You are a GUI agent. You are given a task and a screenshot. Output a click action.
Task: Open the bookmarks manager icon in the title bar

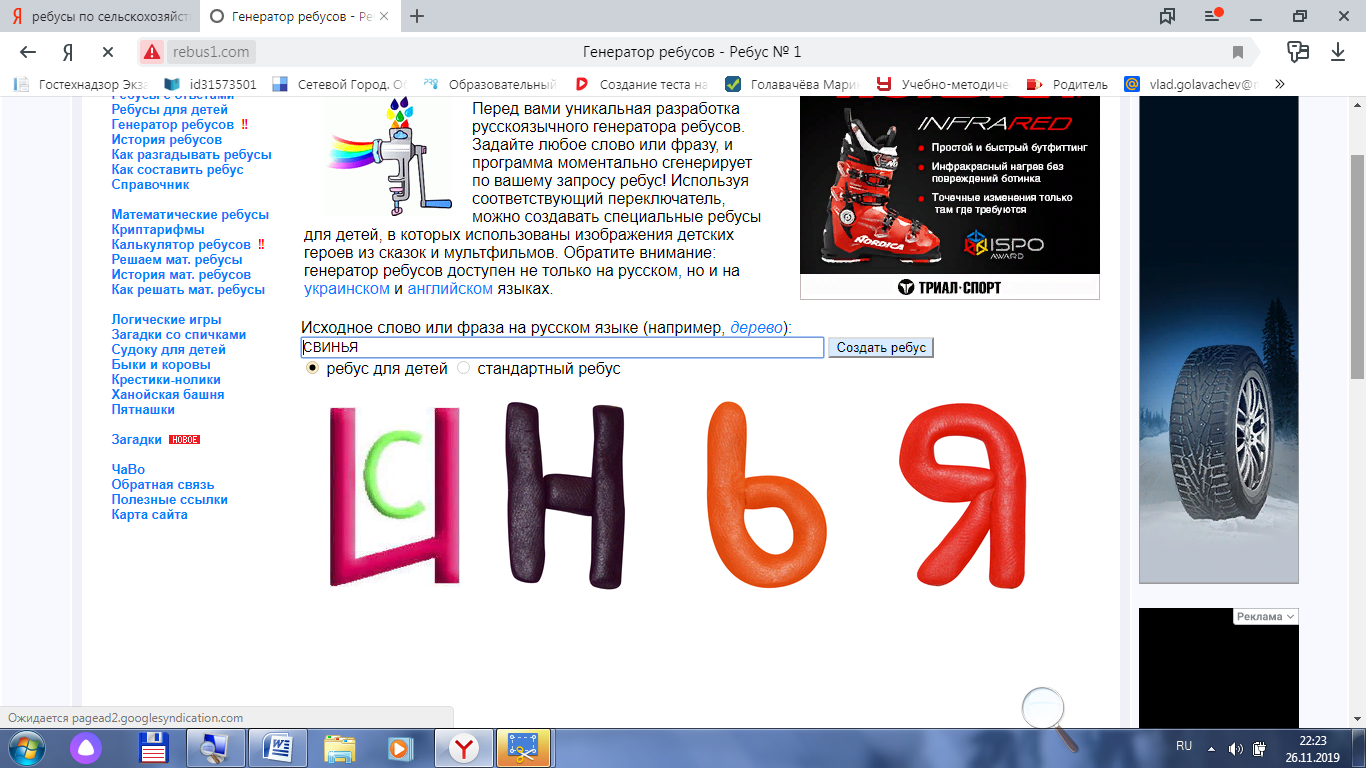coord(1167,16)
